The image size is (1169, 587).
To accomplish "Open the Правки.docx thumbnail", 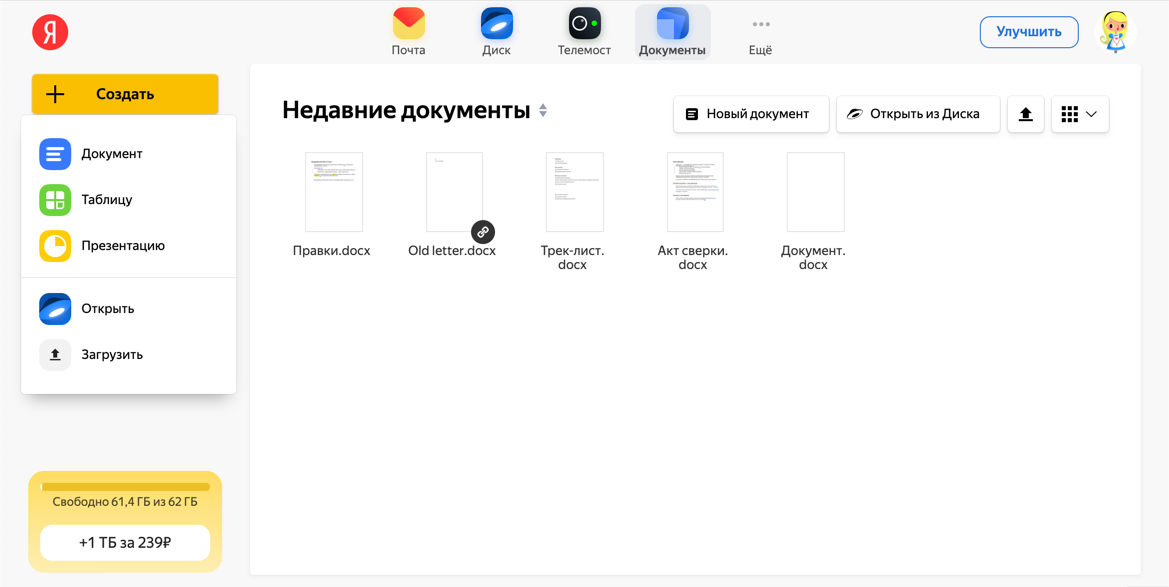I will (334, 192).
